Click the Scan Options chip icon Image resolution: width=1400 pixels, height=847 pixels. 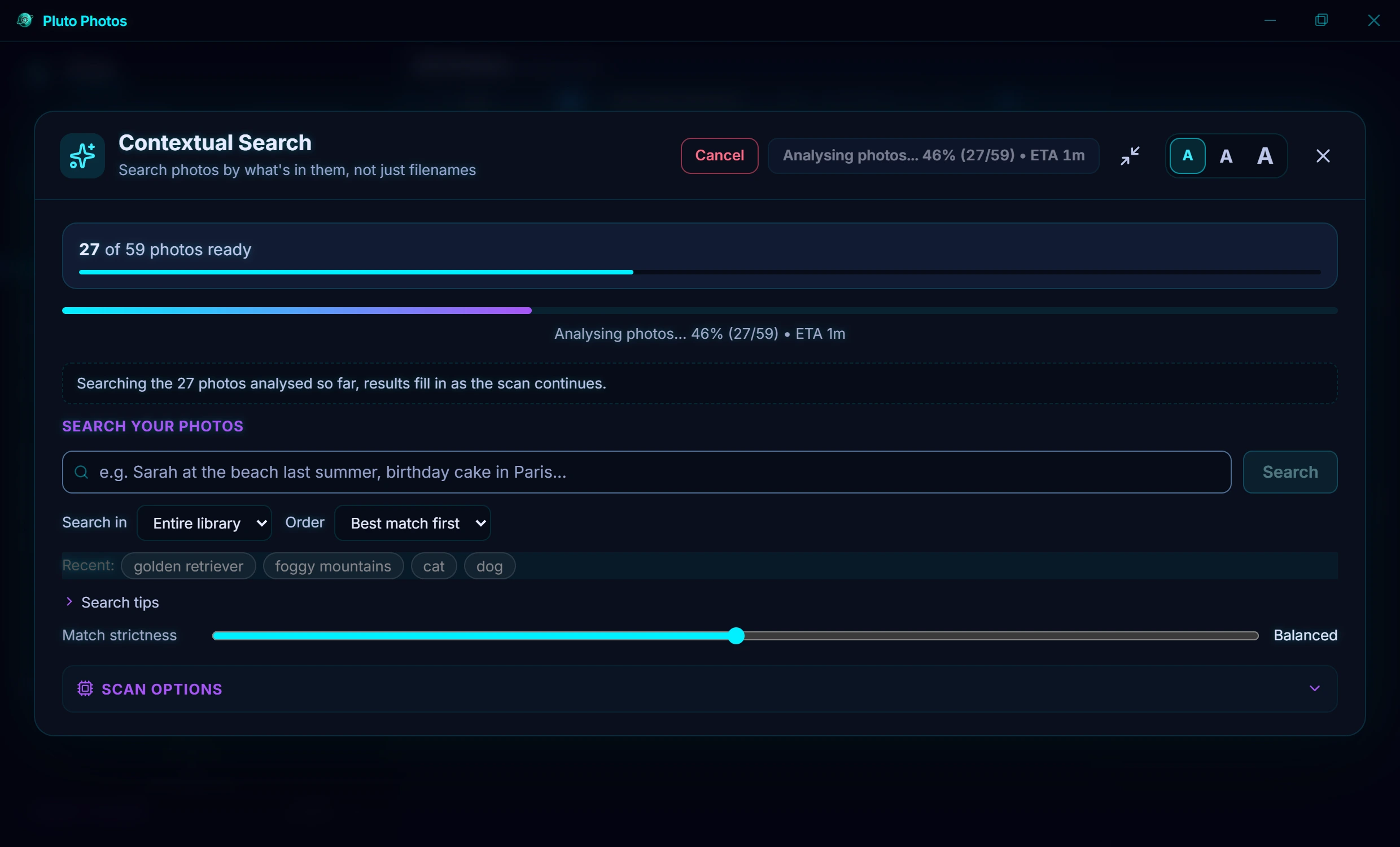coord(85,688)
